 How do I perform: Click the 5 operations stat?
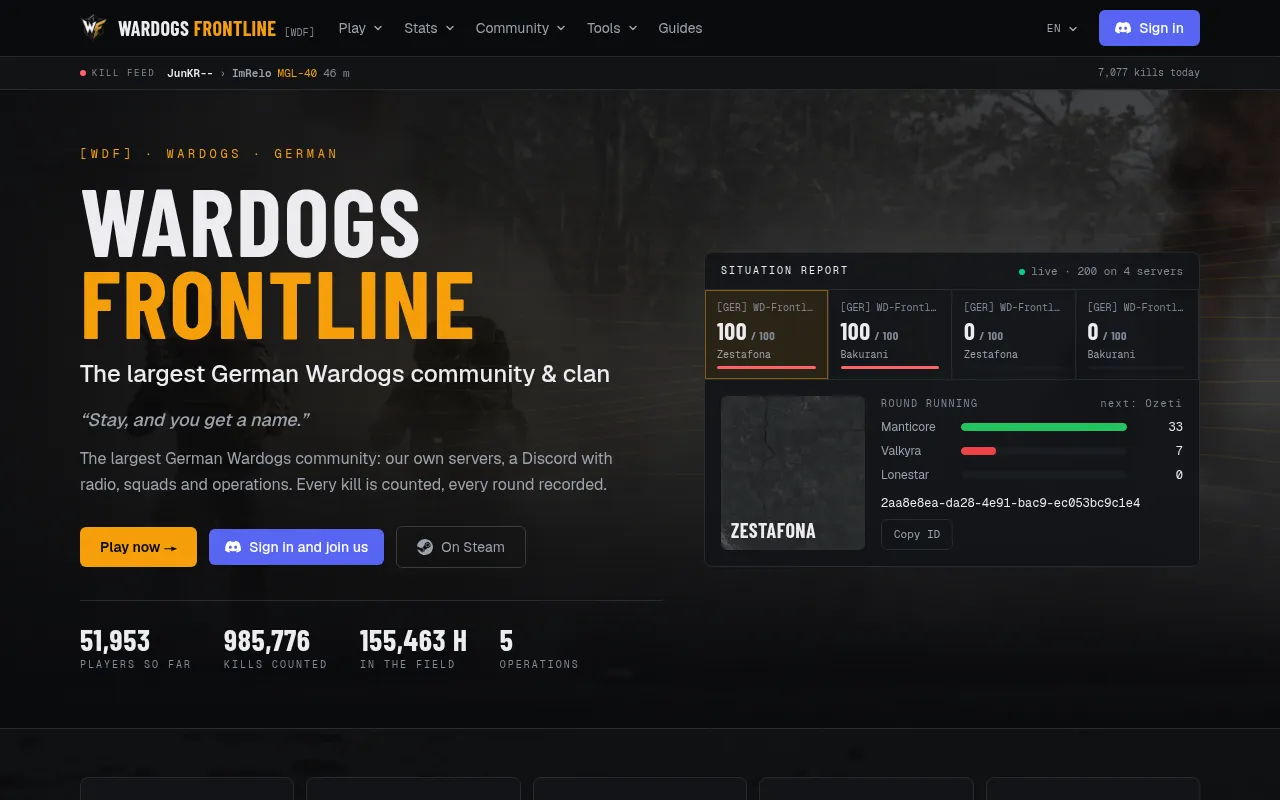(x=539, y=649)
